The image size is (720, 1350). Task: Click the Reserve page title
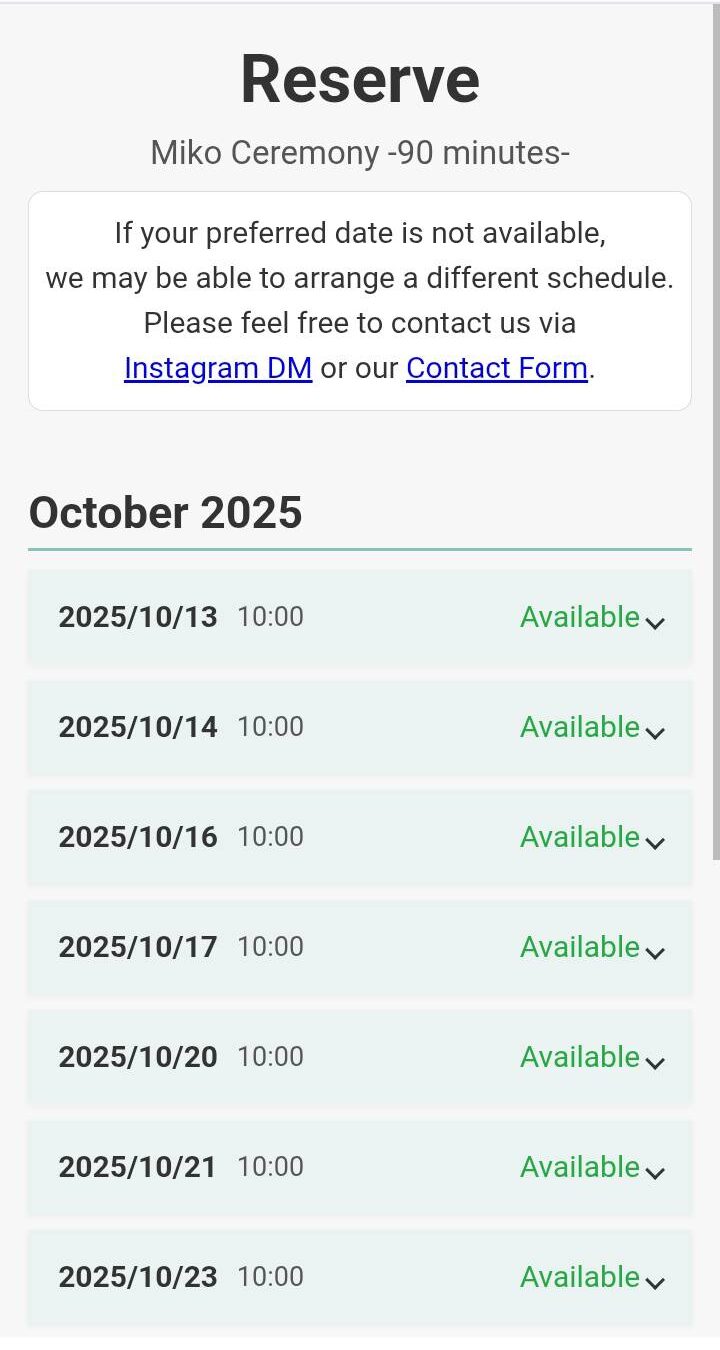coord(360,79)
